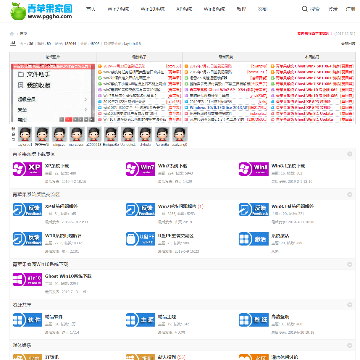Open feedback icon beside XP feedback forum
This screenshot has width=360, height=360.
coord(27,209)
